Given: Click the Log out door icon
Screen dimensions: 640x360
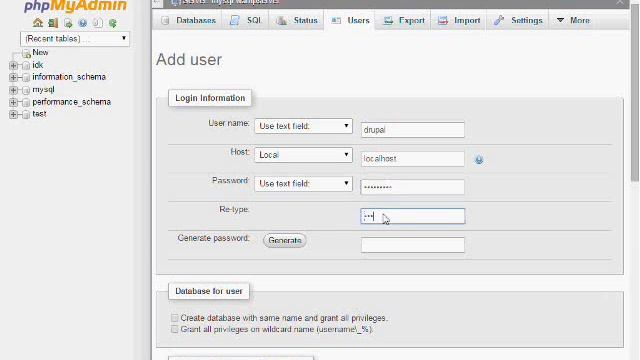Looking at the screenshot, I should (x=53, y=23).
